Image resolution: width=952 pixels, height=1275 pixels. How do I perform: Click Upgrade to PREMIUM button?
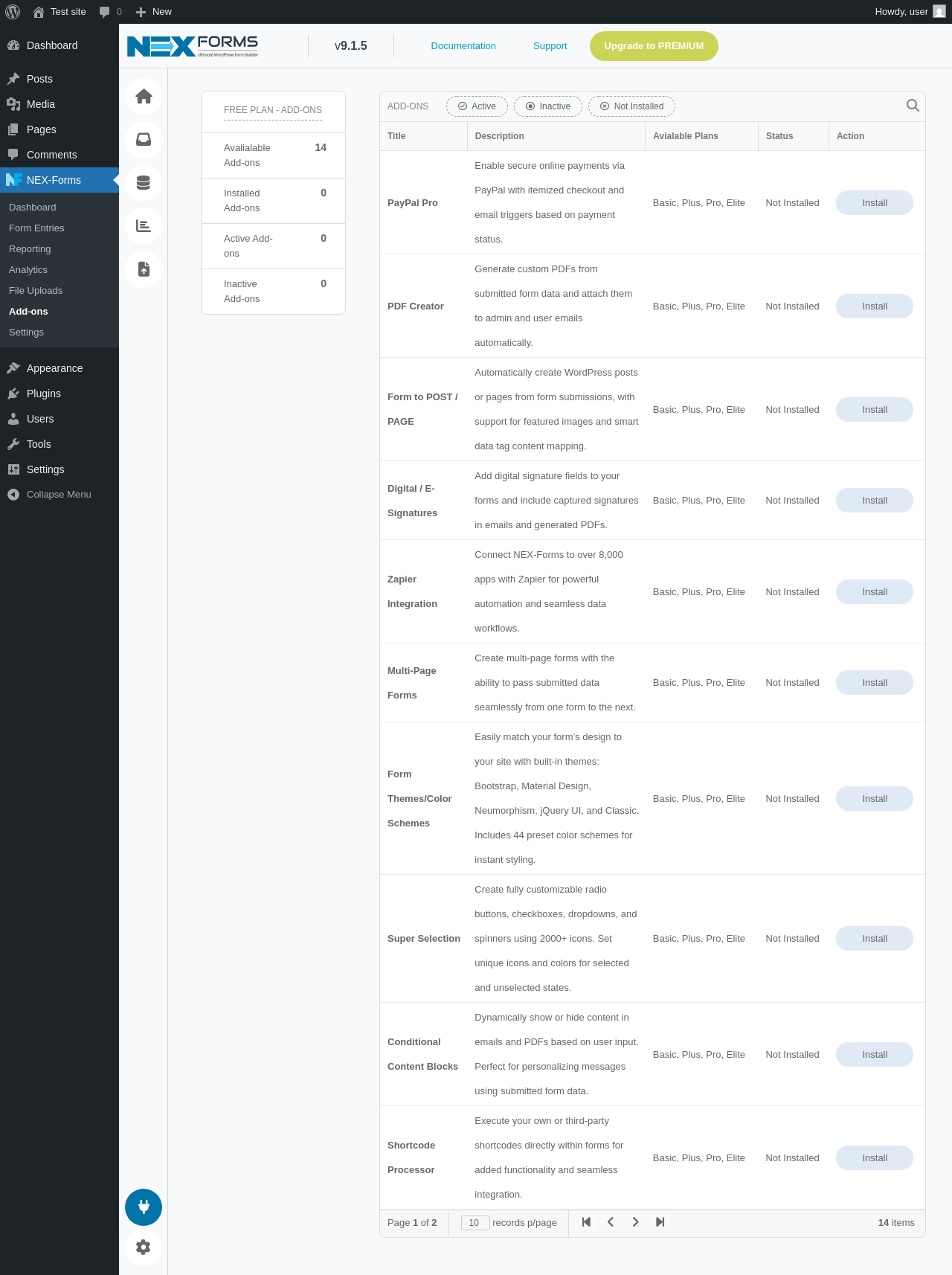pyautogui.click(x=654, y=46)
